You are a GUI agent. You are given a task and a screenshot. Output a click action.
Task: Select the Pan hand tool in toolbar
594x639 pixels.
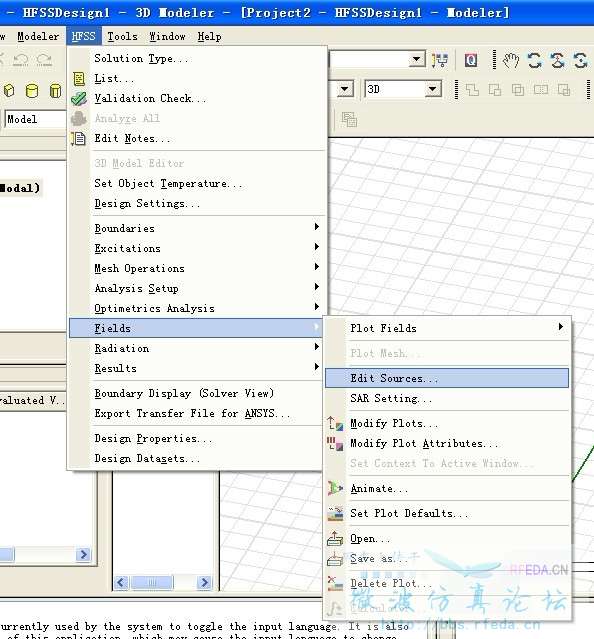511,61
